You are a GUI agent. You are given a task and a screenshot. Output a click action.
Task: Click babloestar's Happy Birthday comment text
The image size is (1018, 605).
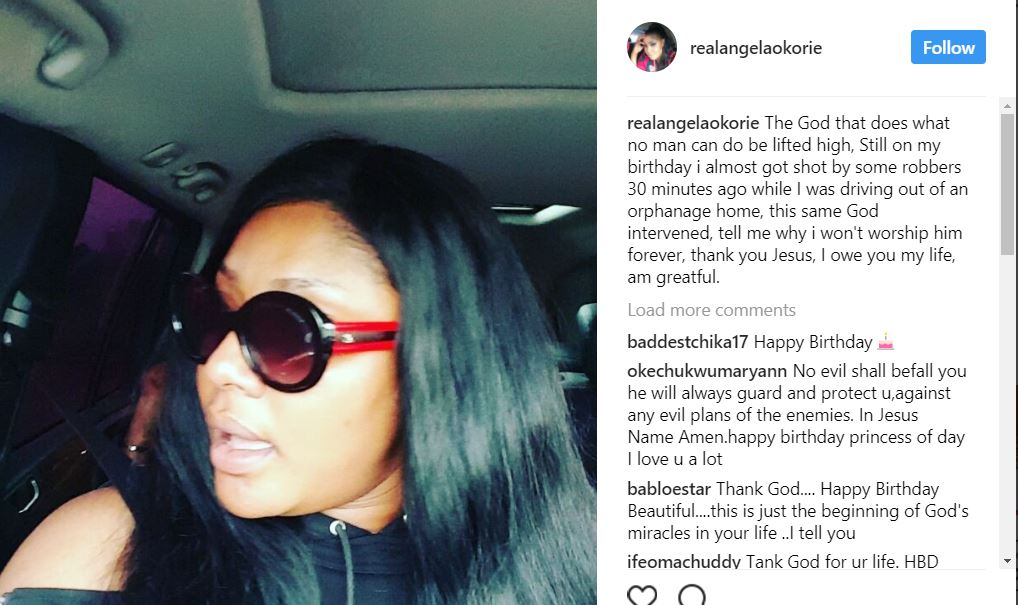pyautogui.click(x=798, y=511)
